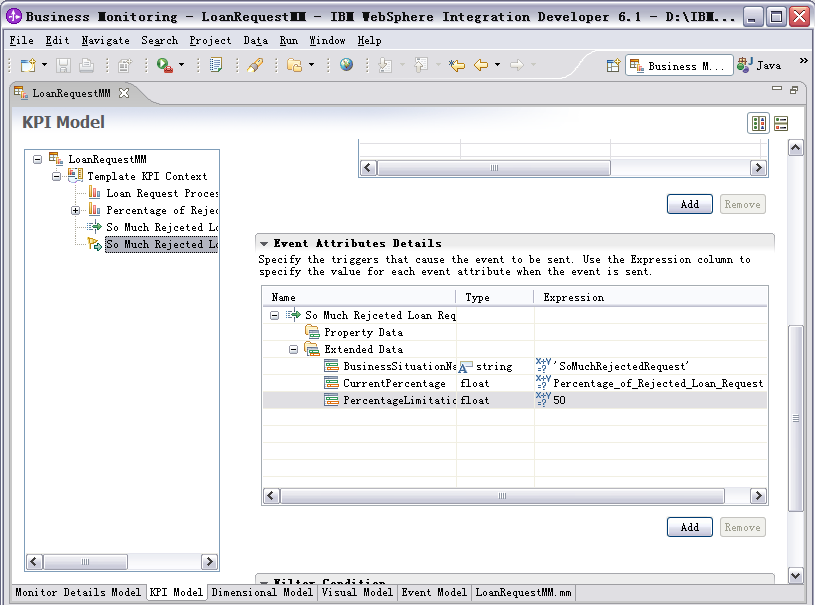Click the Remove button below Event Attributes table
The width and height of the screenshot is (815, 605).
(x=742, y=527)
